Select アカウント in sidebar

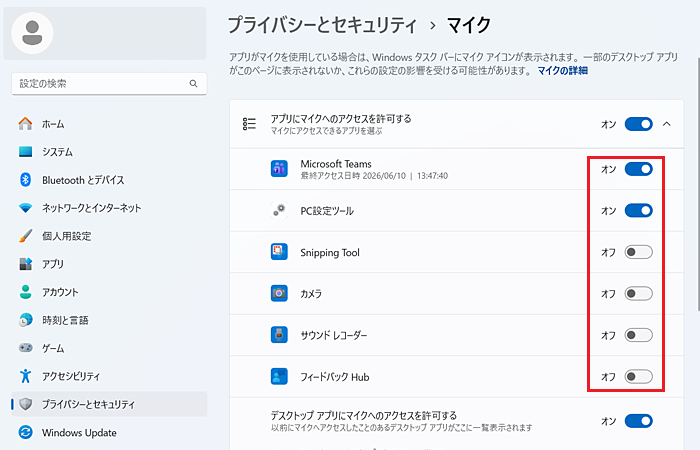pyautogui.click(x=109, y=292)
